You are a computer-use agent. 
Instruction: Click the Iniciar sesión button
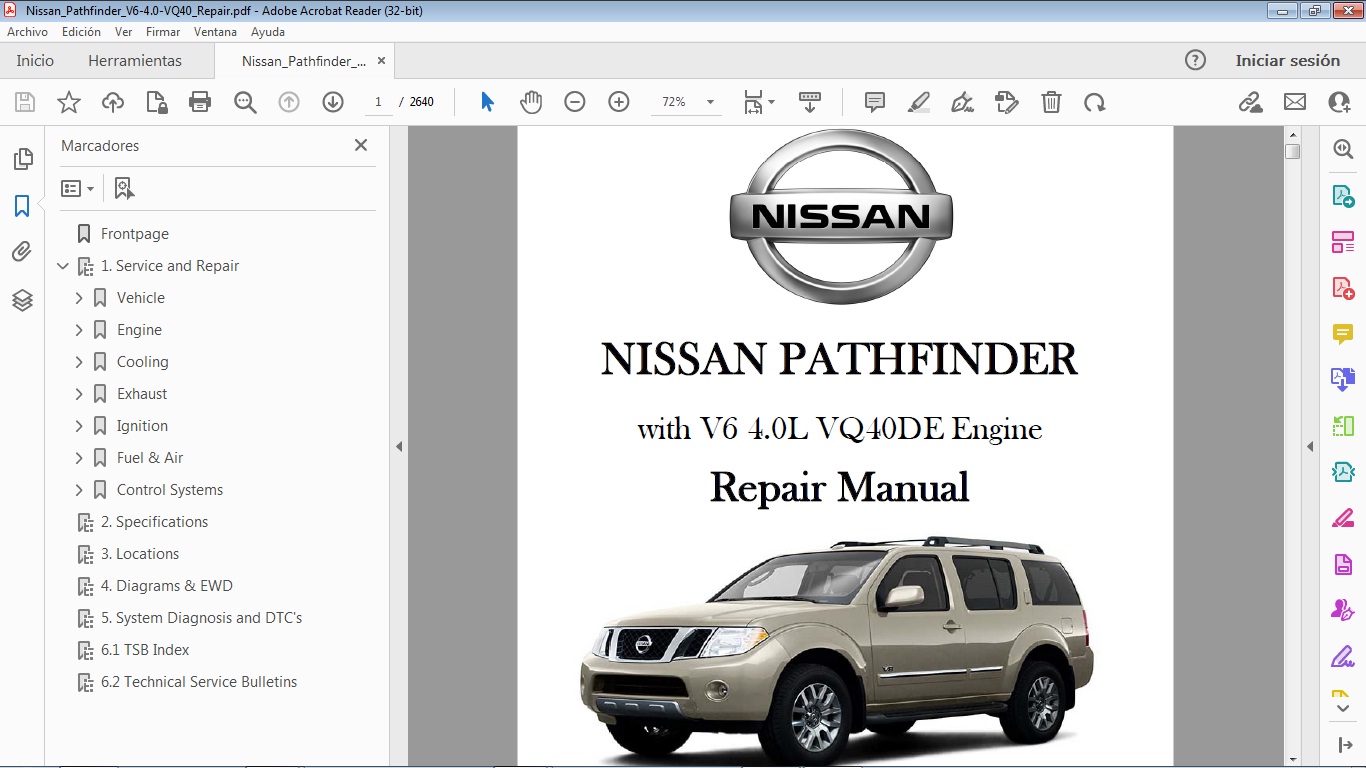1288,60
